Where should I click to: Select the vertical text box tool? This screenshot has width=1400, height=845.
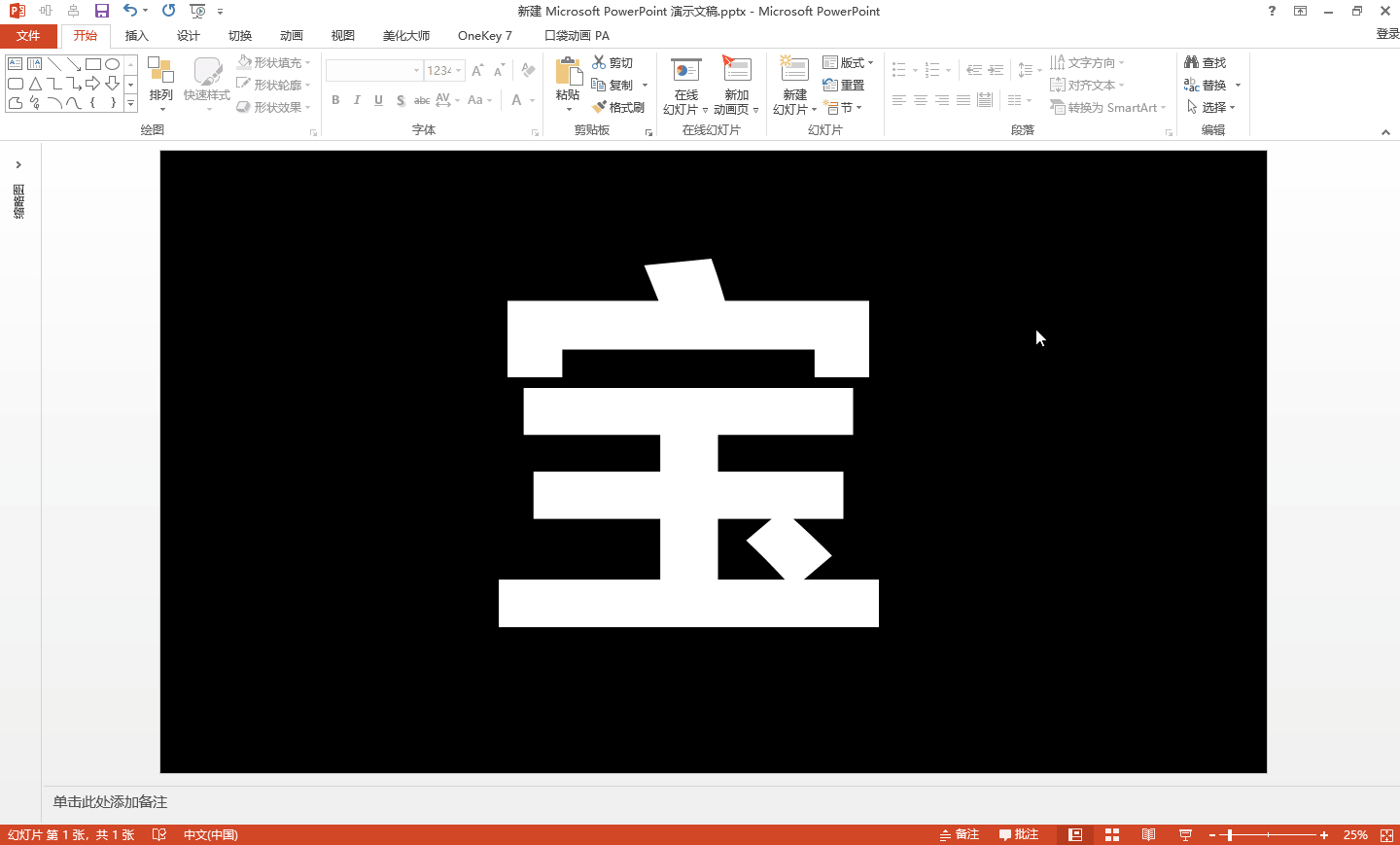tap(35, 64)
